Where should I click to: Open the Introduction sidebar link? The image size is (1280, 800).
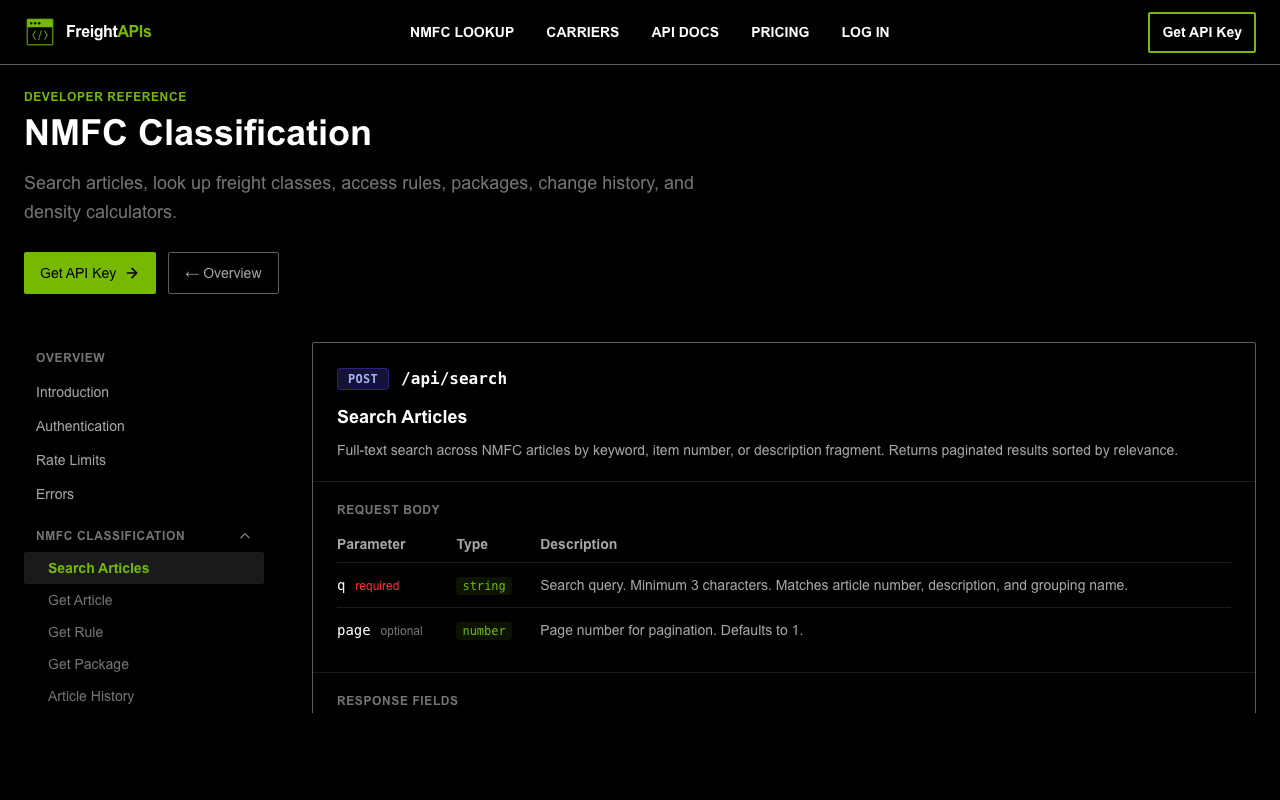coord(72,392)
